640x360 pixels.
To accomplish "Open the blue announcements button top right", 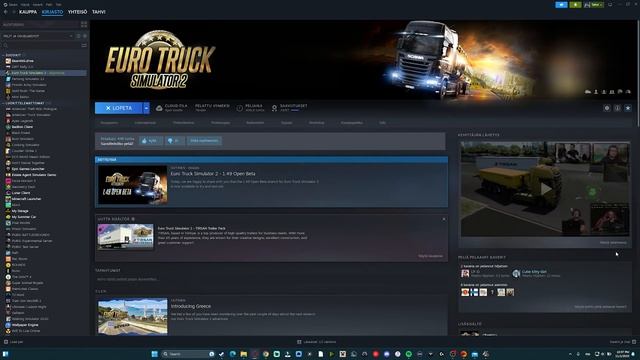I will (562, 5).
